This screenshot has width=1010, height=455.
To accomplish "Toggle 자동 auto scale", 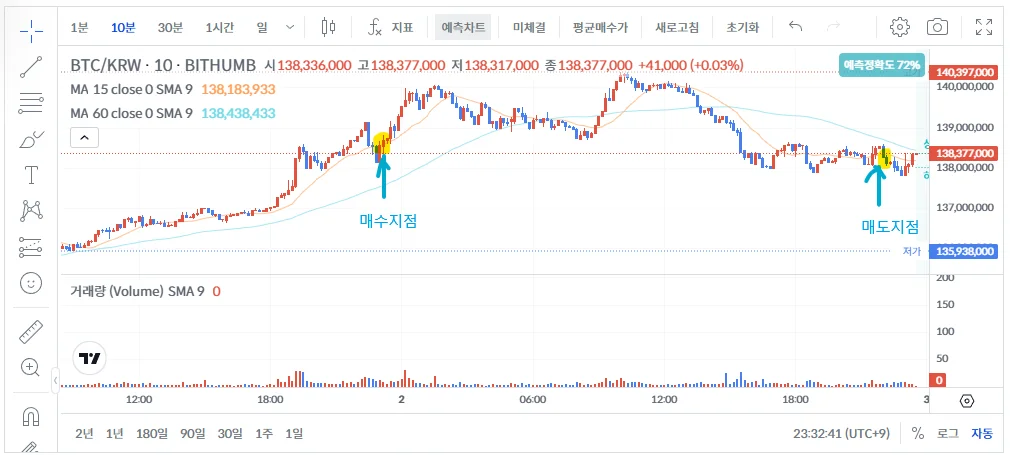I will click(982, 433).
